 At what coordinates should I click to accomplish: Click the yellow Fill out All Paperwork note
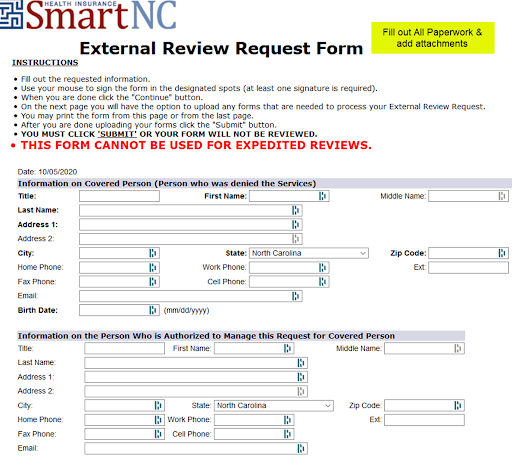click(x=433, y=38)
